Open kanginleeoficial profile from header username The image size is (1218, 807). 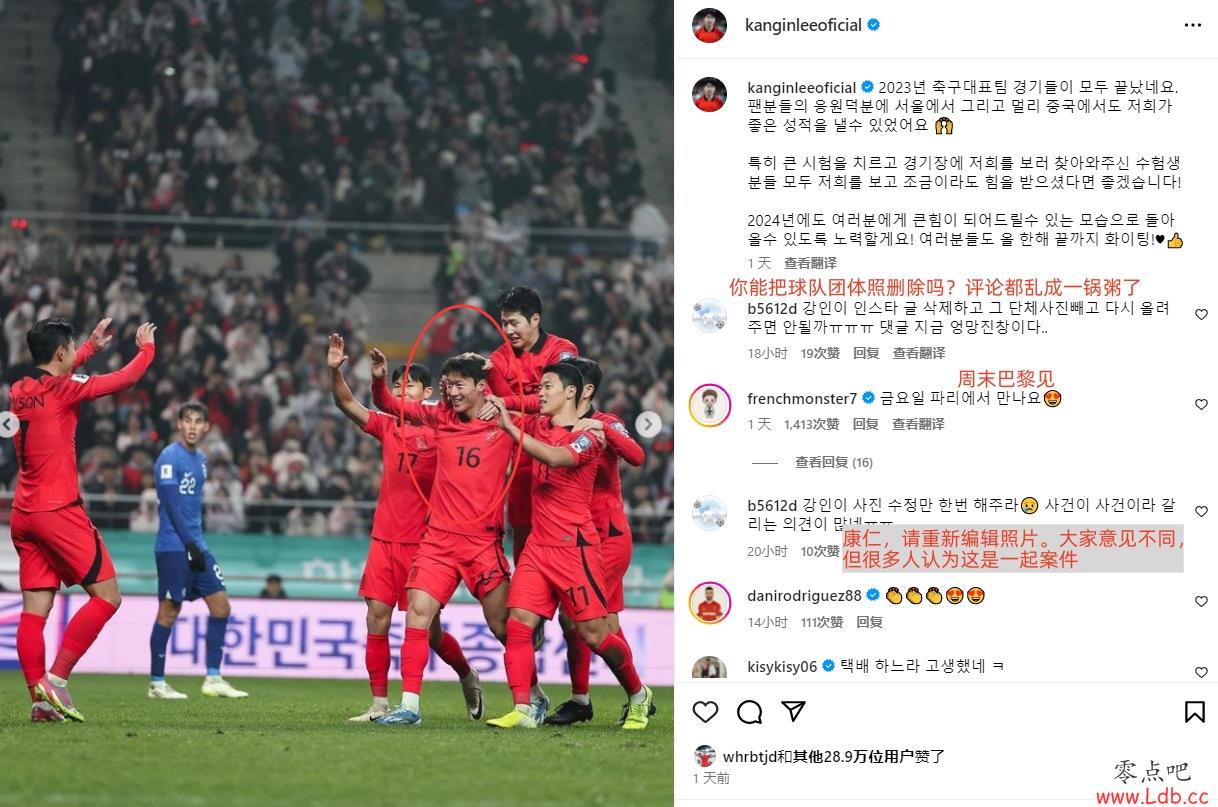point(804,25)
